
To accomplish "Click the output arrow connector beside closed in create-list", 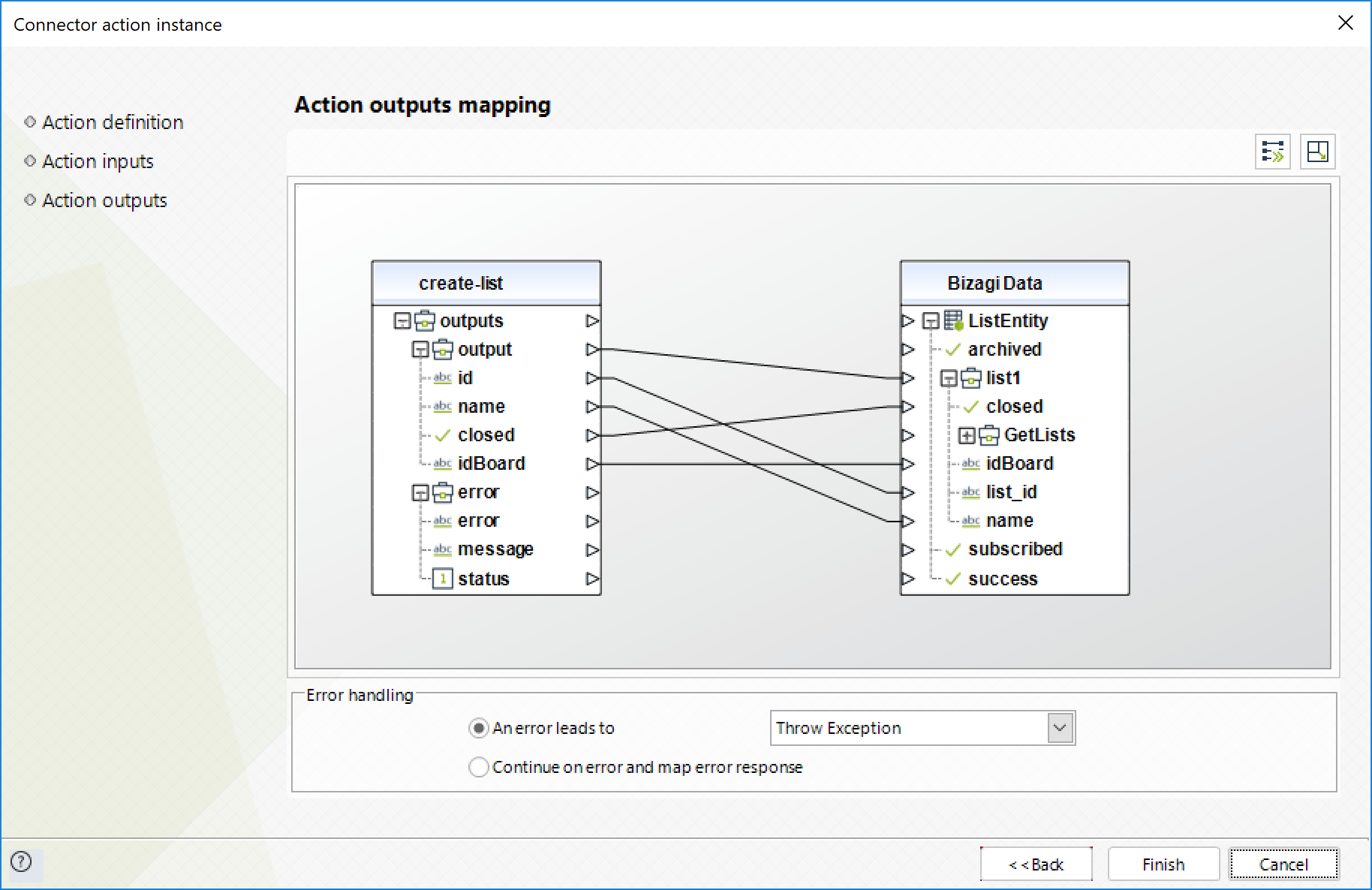I will [592, 435].
